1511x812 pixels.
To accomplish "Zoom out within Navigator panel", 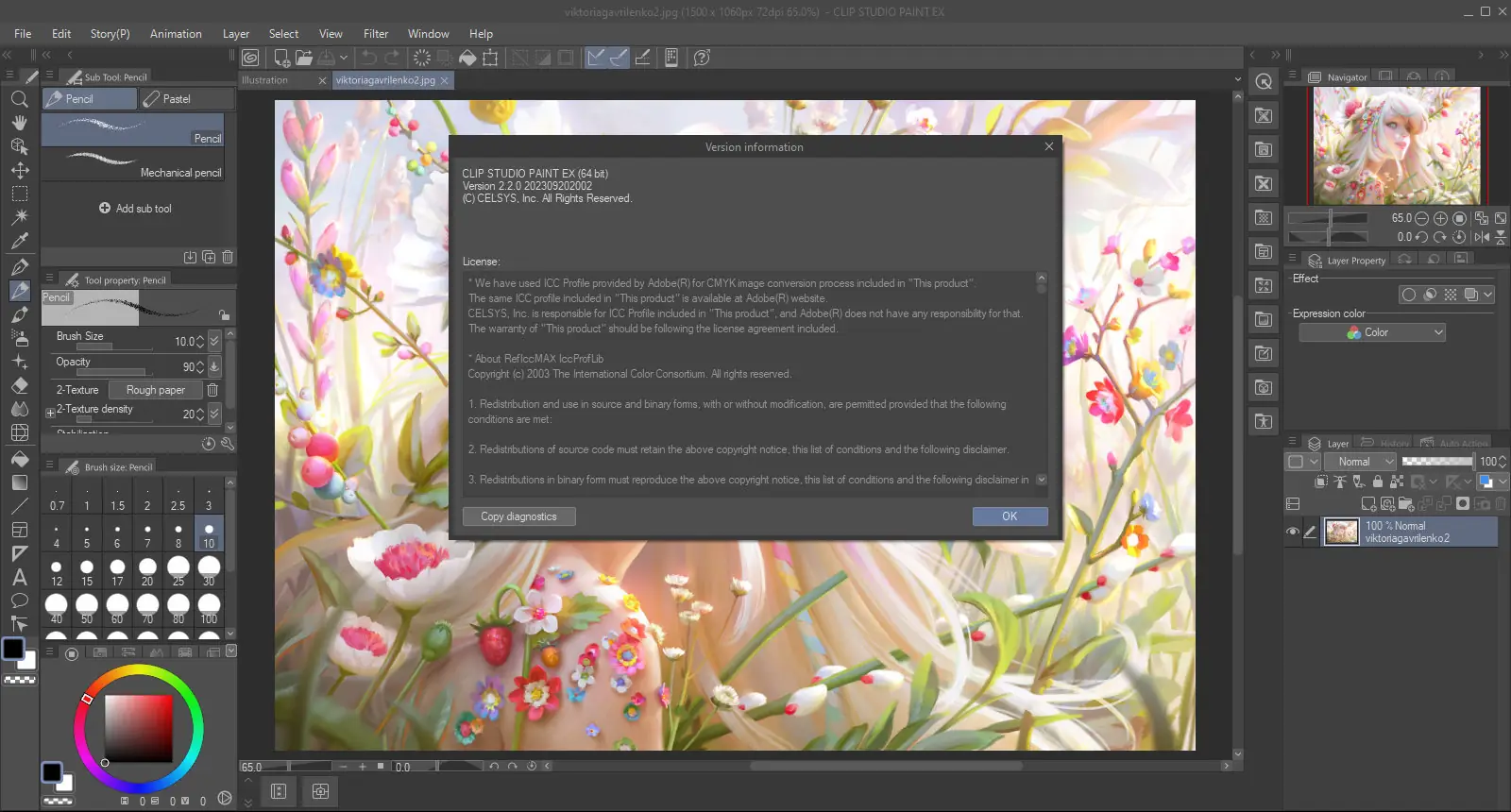I will pos(1421,218).
